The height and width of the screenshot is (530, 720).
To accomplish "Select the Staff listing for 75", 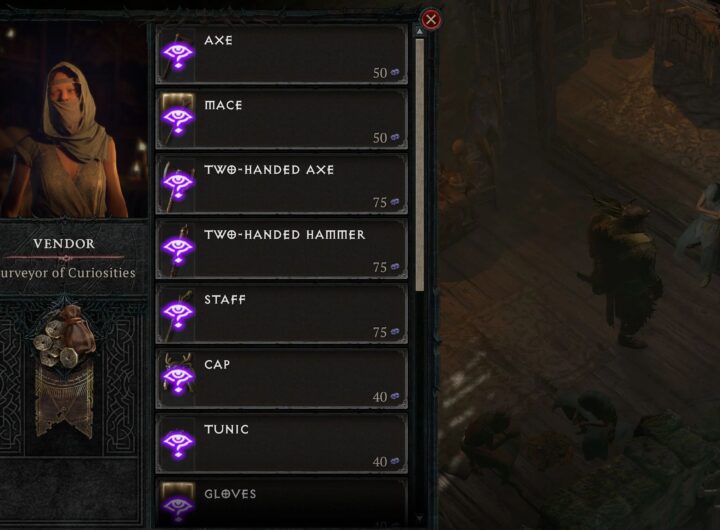I will click(281, 314).
